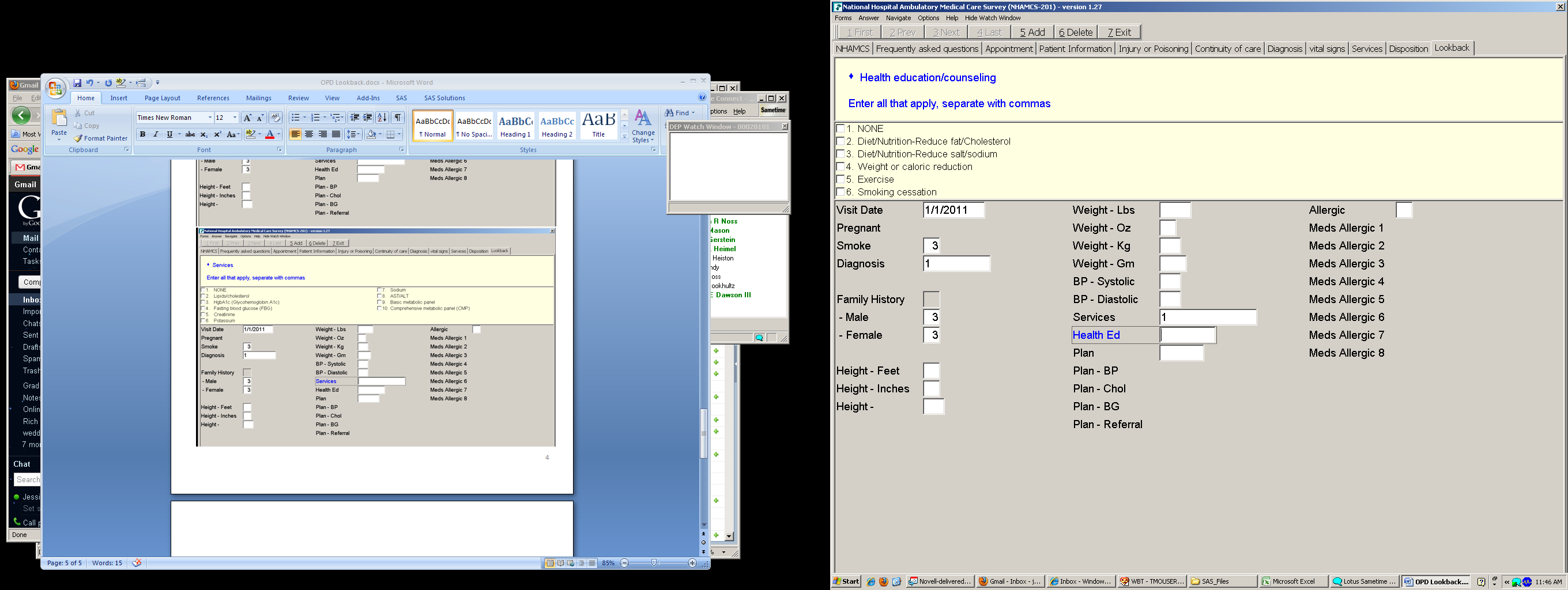Click the Sort icon in Paragraph group
This screenshot has height=590, width=1568.
pos(382,118)
